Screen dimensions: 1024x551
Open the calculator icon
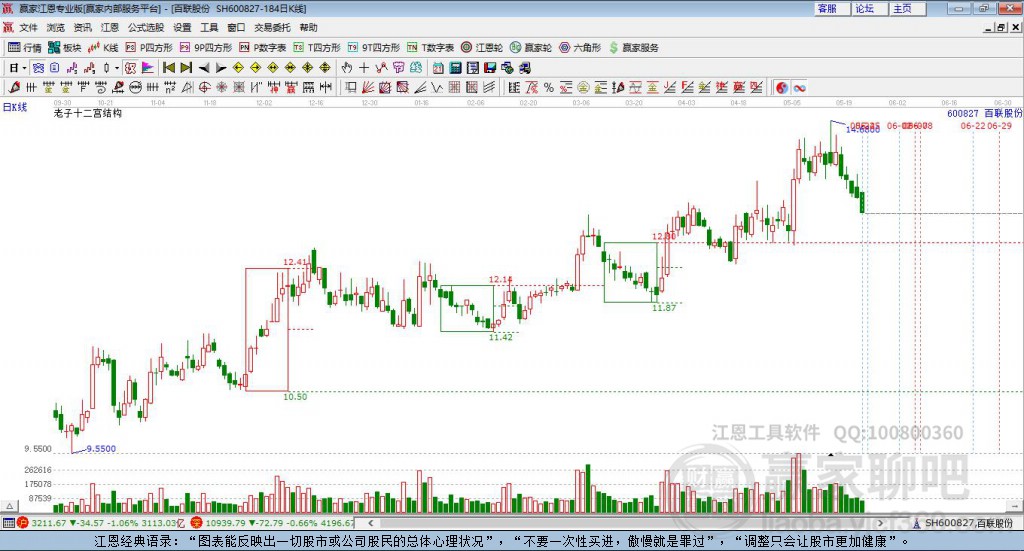(455, 68)
